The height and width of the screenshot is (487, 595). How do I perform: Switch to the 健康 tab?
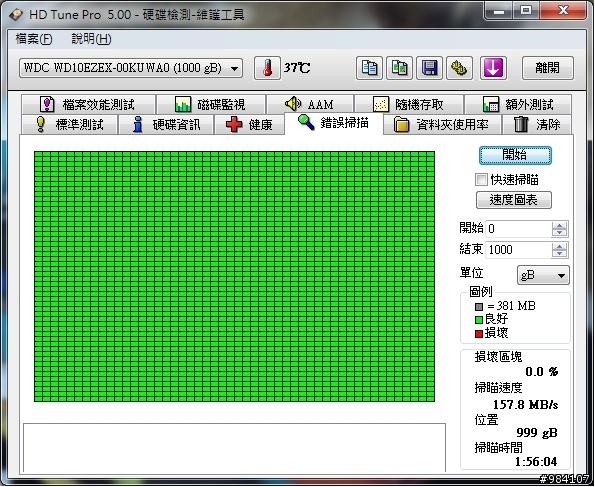click(249, 125)
